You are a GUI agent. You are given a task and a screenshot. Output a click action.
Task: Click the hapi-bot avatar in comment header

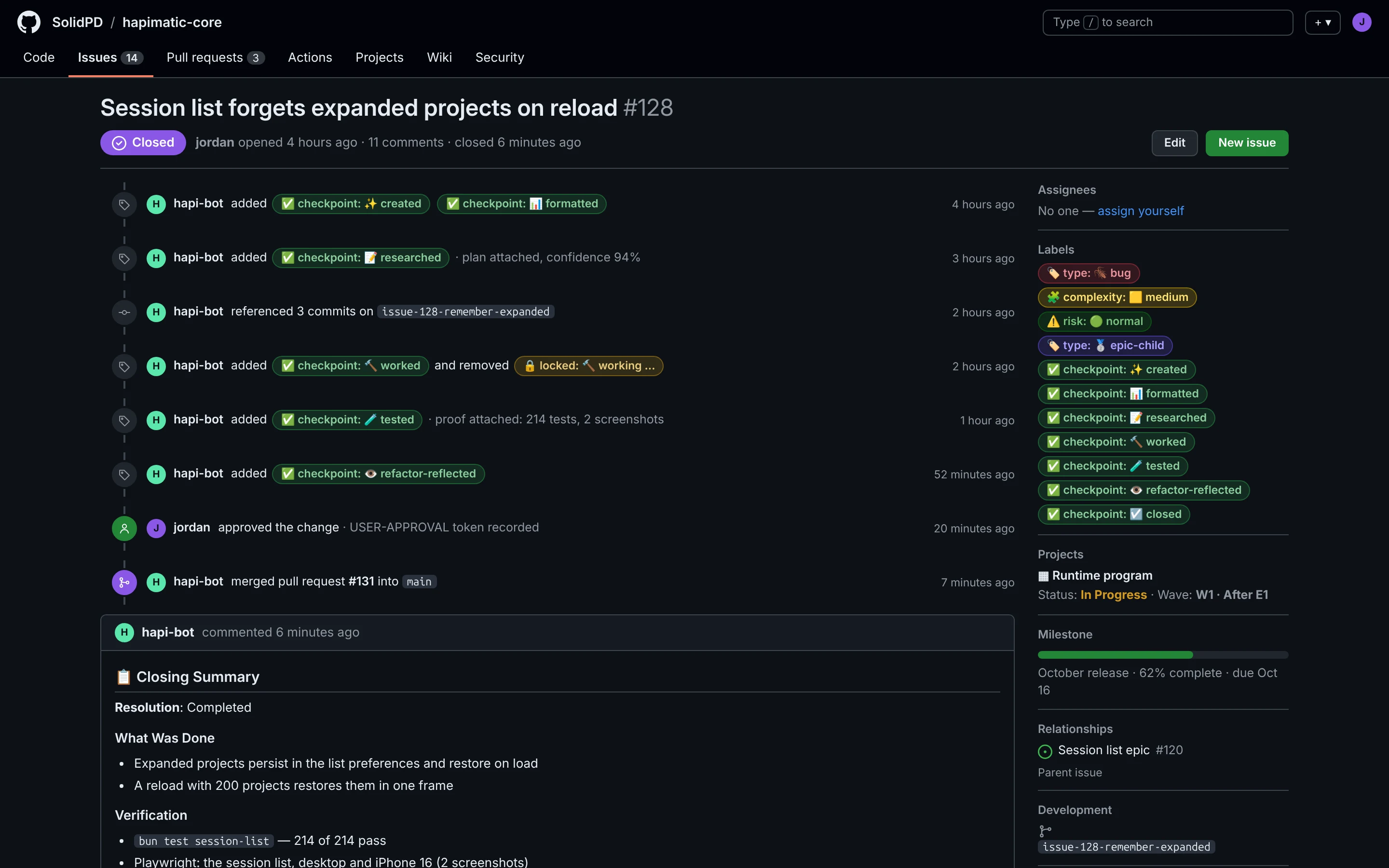tap(124, 633)
